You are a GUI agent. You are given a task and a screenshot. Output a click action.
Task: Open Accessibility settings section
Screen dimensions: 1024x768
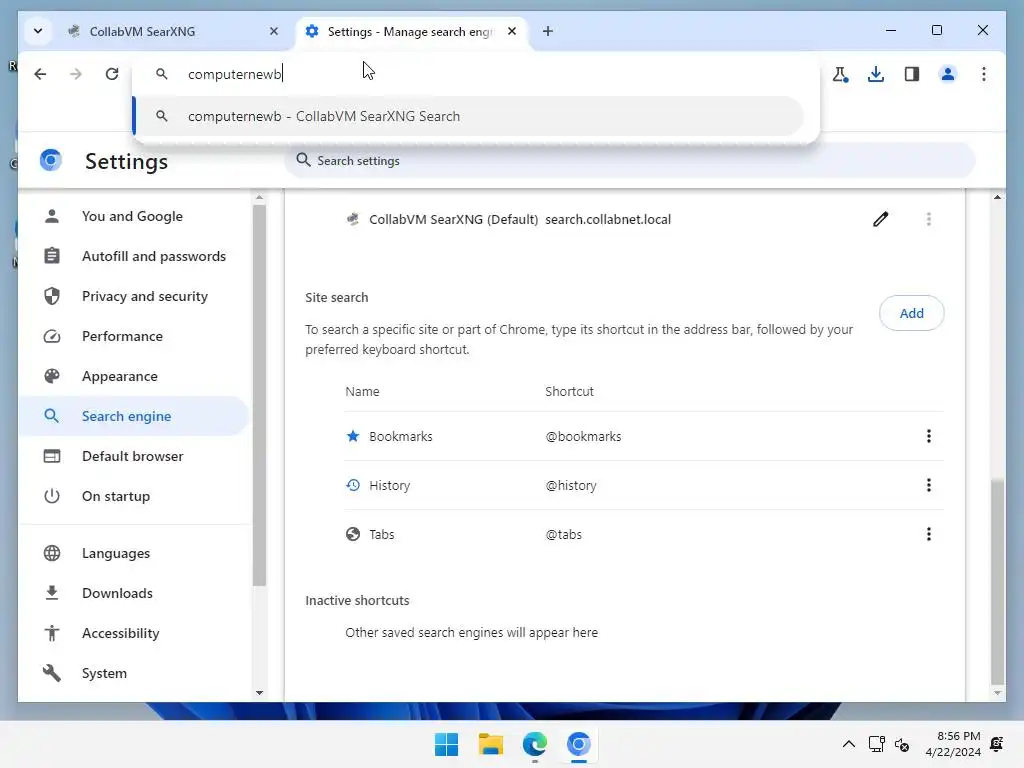click(133, 633)
